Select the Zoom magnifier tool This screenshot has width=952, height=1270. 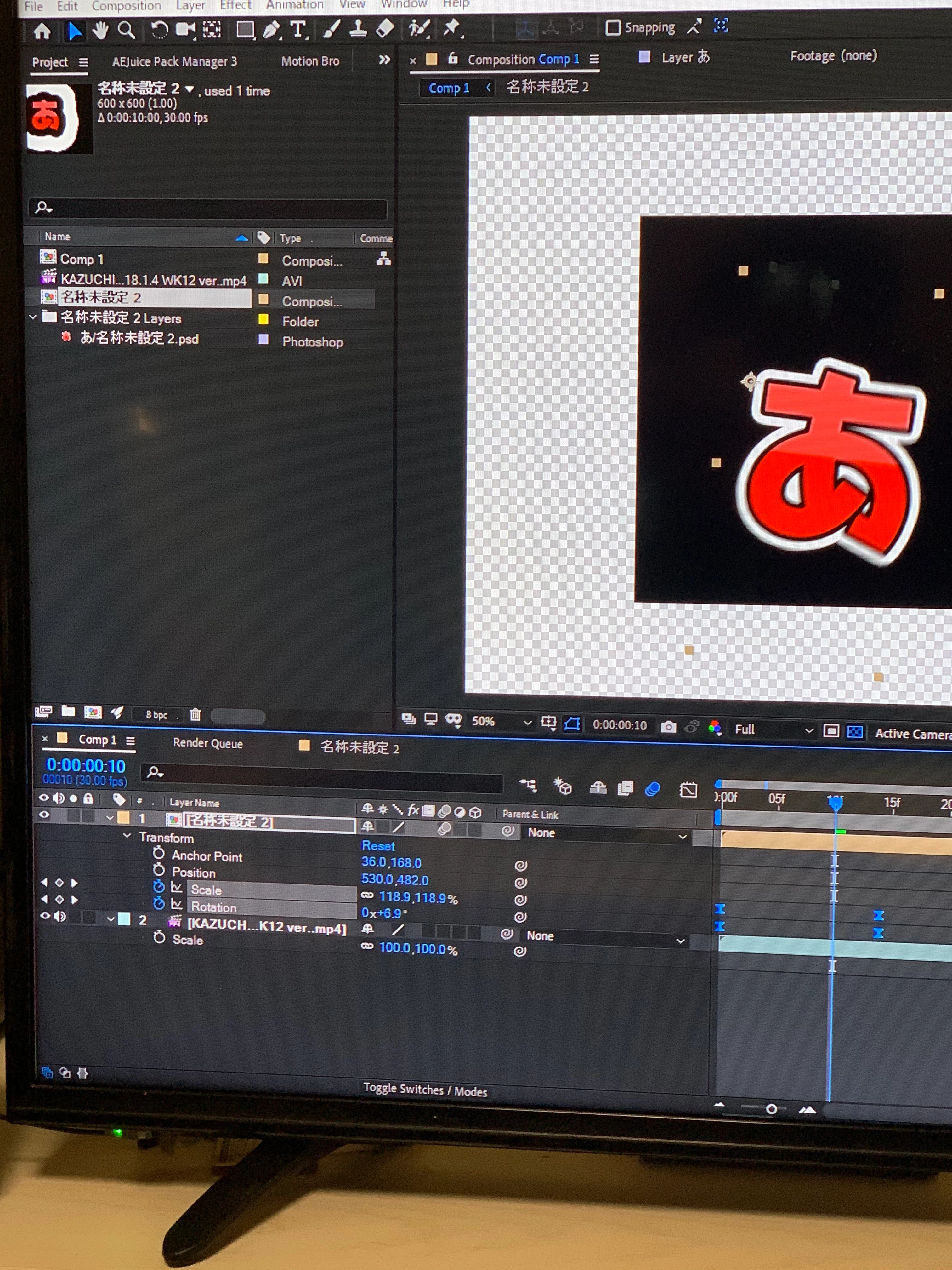click(x=126, y=30)
